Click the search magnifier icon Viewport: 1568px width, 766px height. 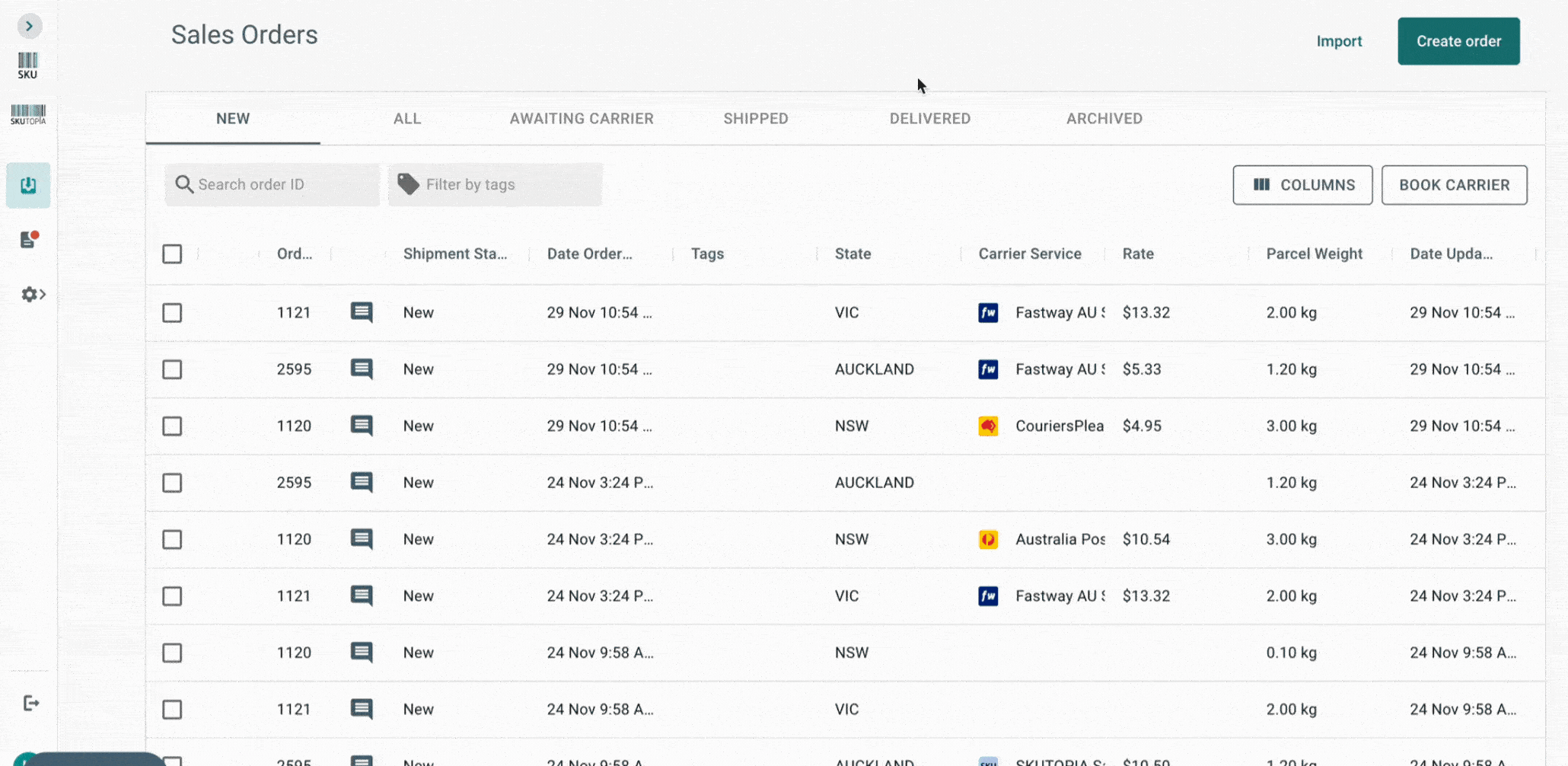tap(183, 184)
